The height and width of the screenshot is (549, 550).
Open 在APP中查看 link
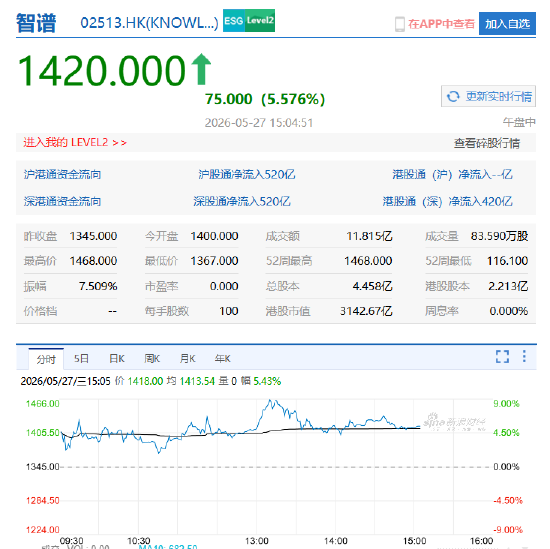(441, 24)
